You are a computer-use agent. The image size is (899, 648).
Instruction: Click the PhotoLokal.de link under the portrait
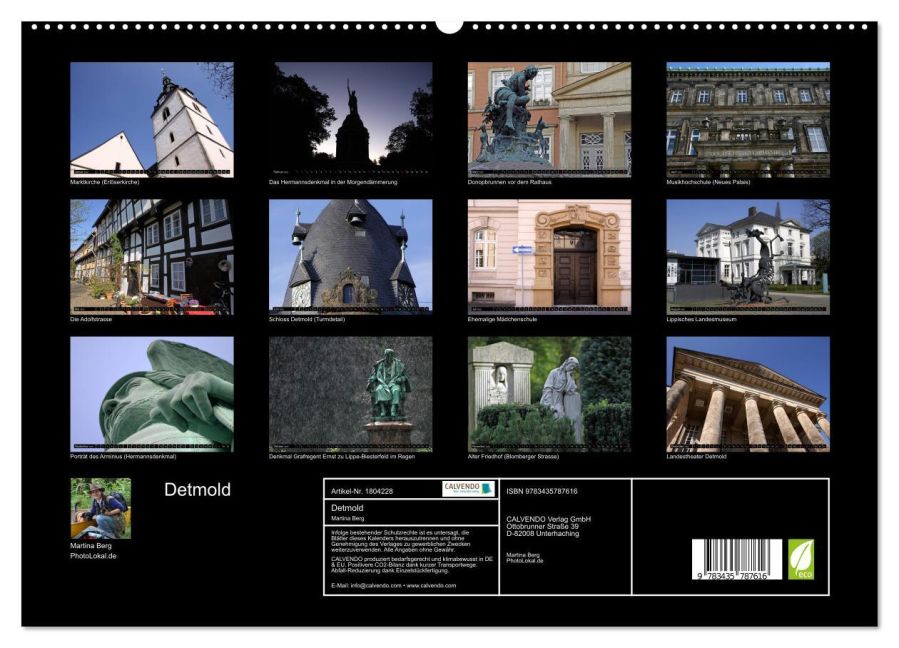93,555
